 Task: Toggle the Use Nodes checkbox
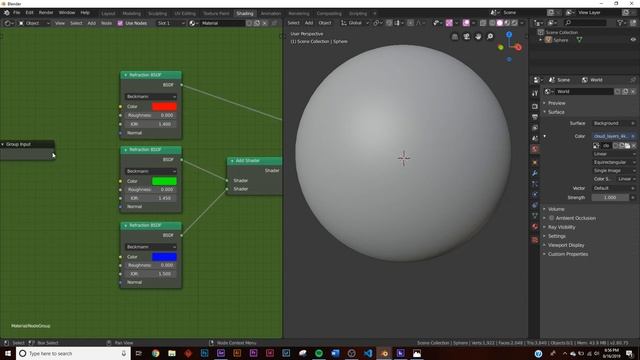(x=120, y=23)
